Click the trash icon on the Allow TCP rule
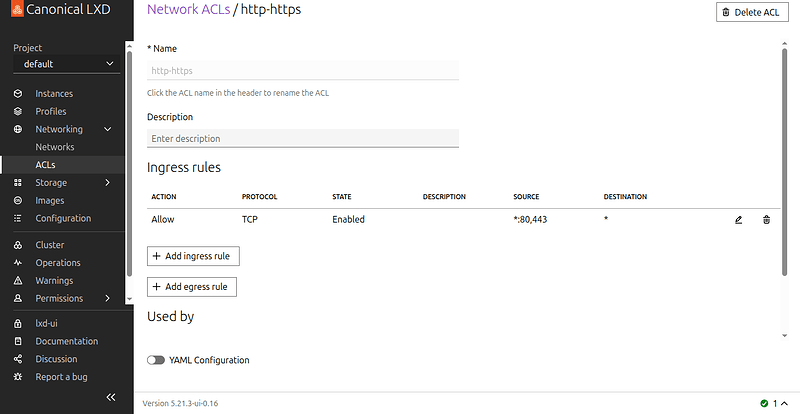 click(x=766, y=219)
